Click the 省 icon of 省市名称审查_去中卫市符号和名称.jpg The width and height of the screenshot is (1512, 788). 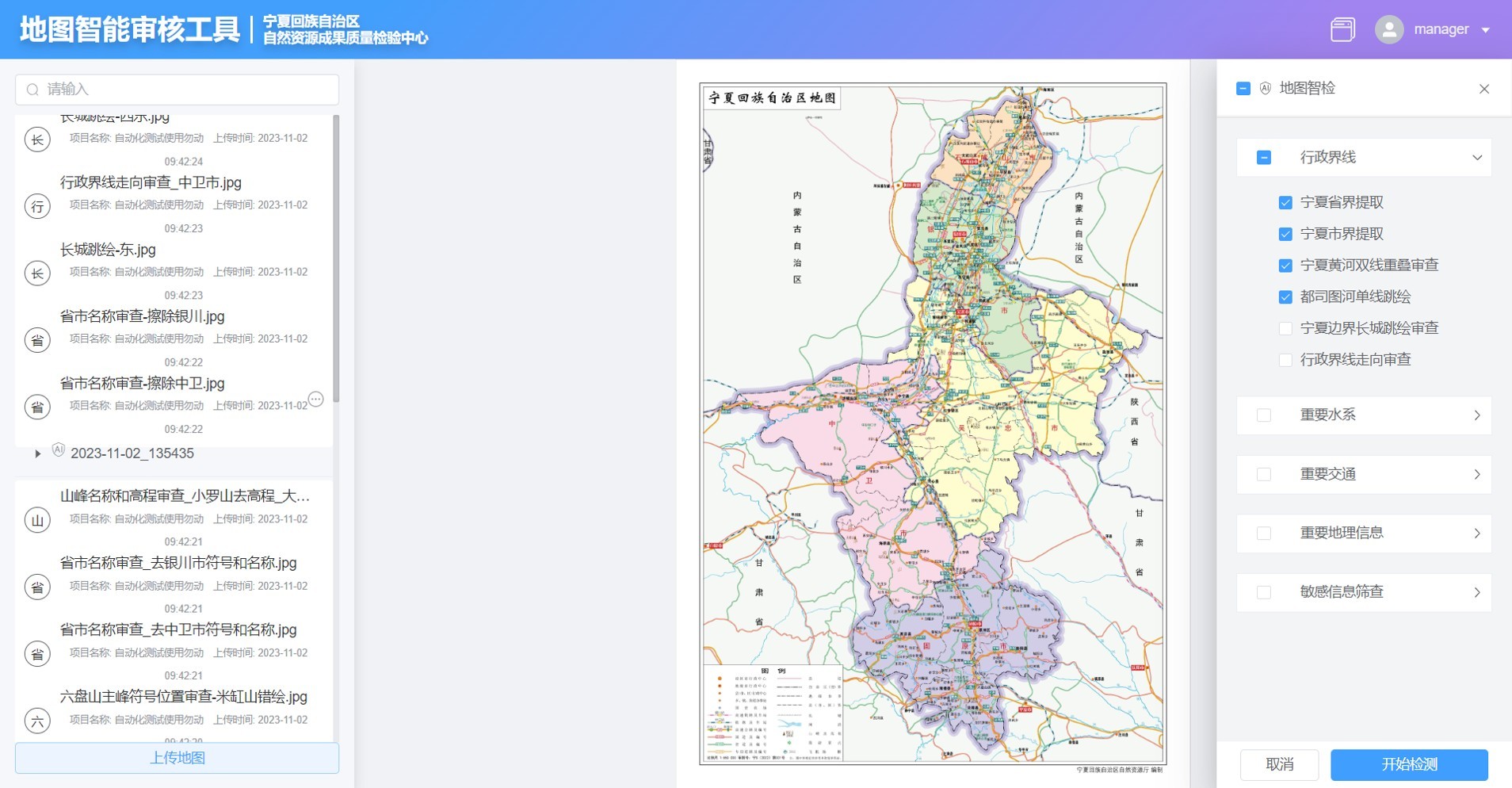click(37, 654)
